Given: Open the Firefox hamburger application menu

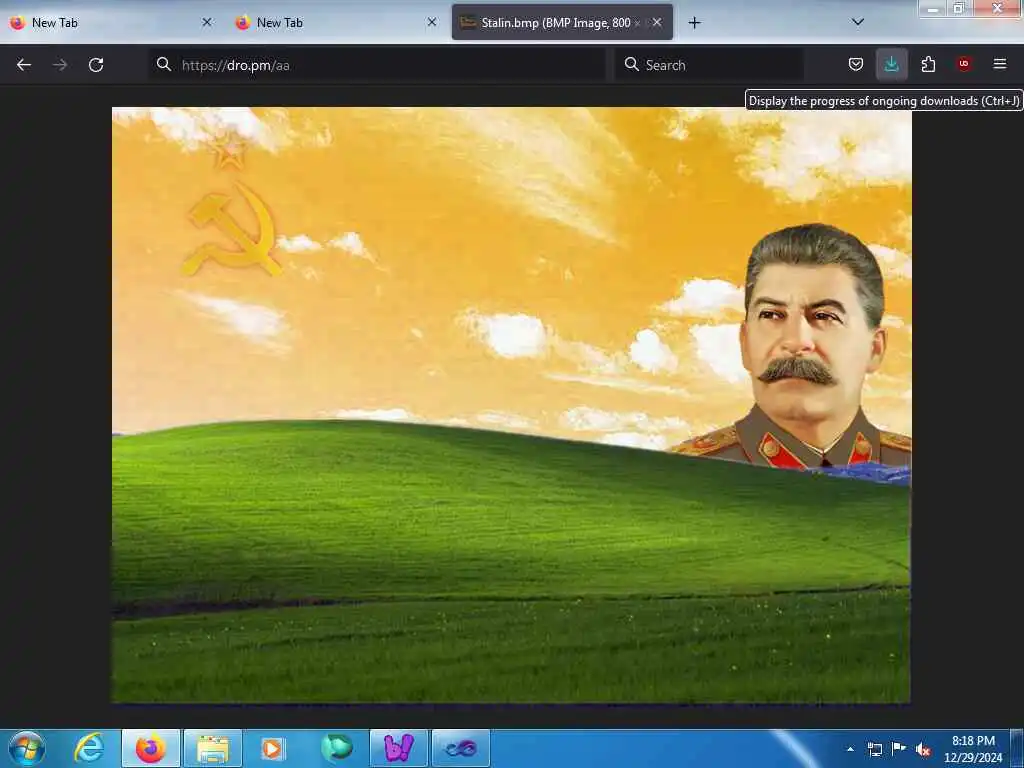Looking at the screenshot, I should 1000,64.
